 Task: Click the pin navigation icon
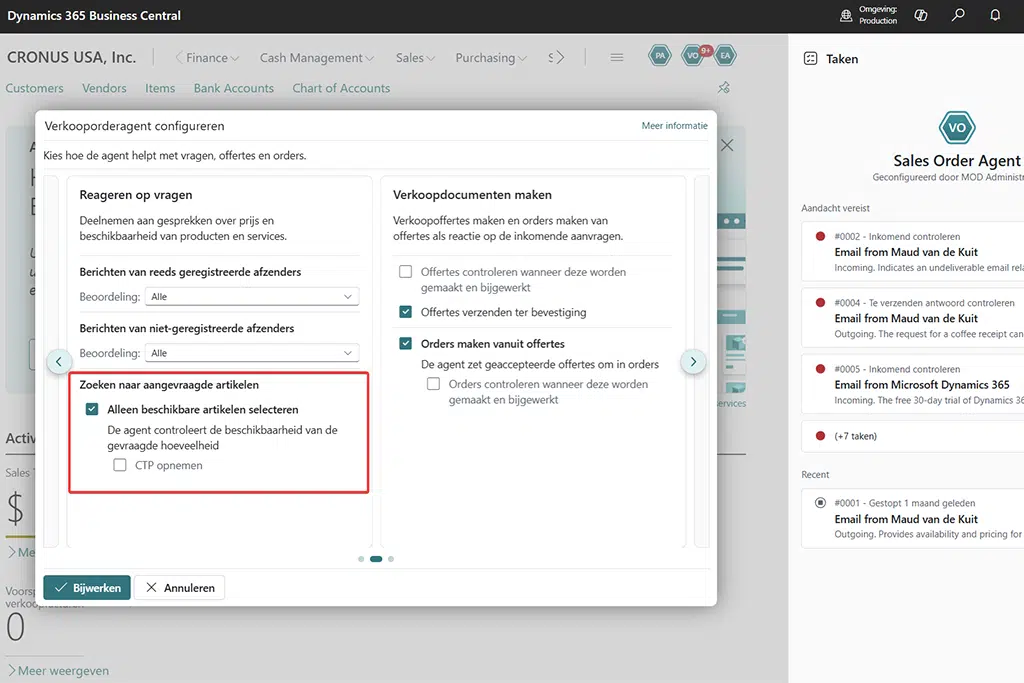tap(724, 87)
